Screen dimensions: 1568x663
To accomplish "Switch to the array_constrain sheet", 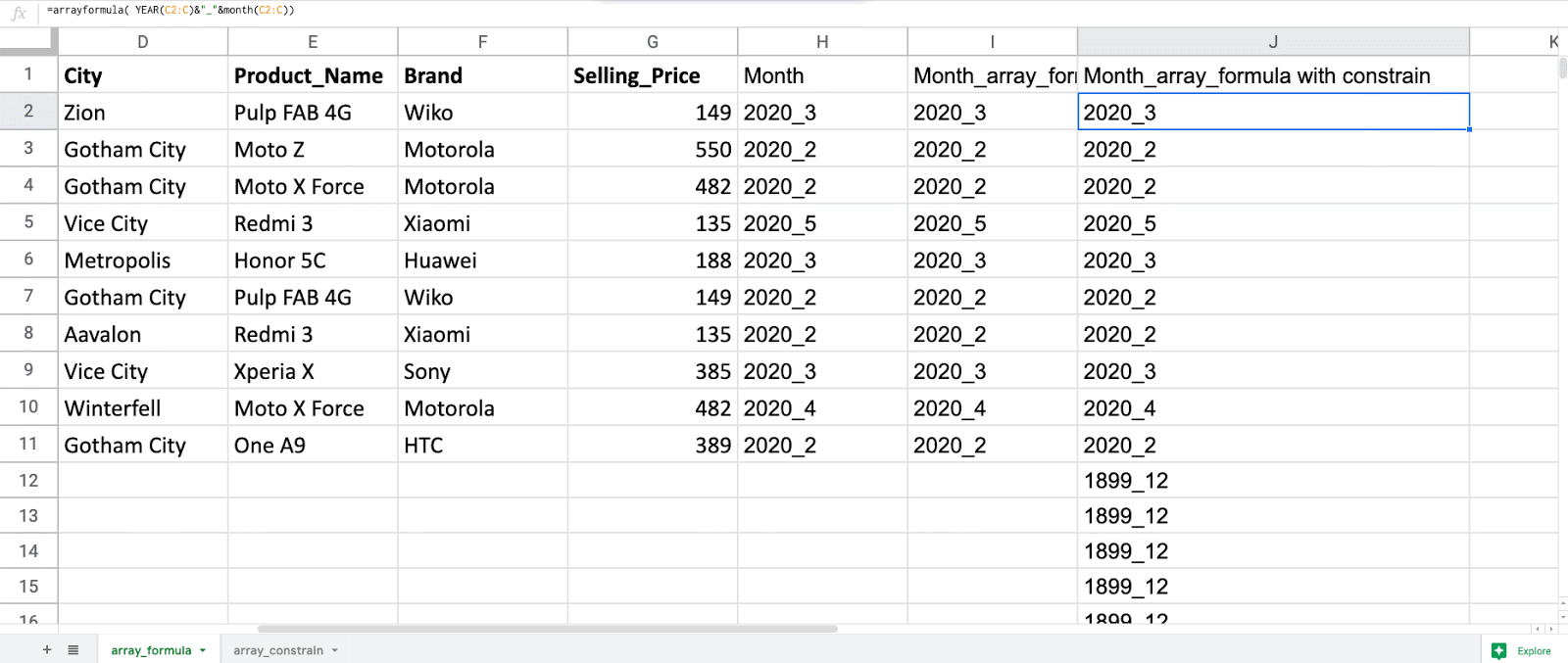I will 277,649.
